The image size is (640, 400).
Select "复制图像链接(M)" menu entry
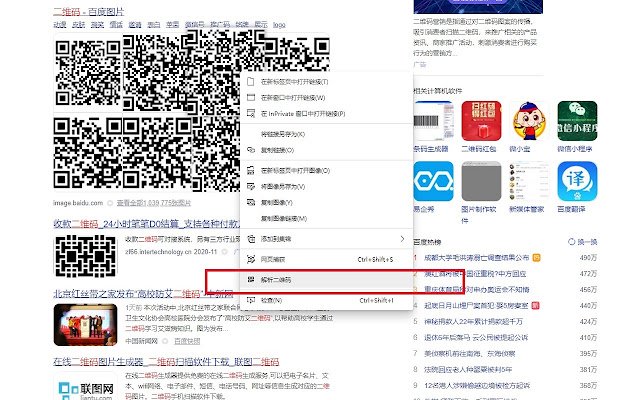tap(327, 218)
